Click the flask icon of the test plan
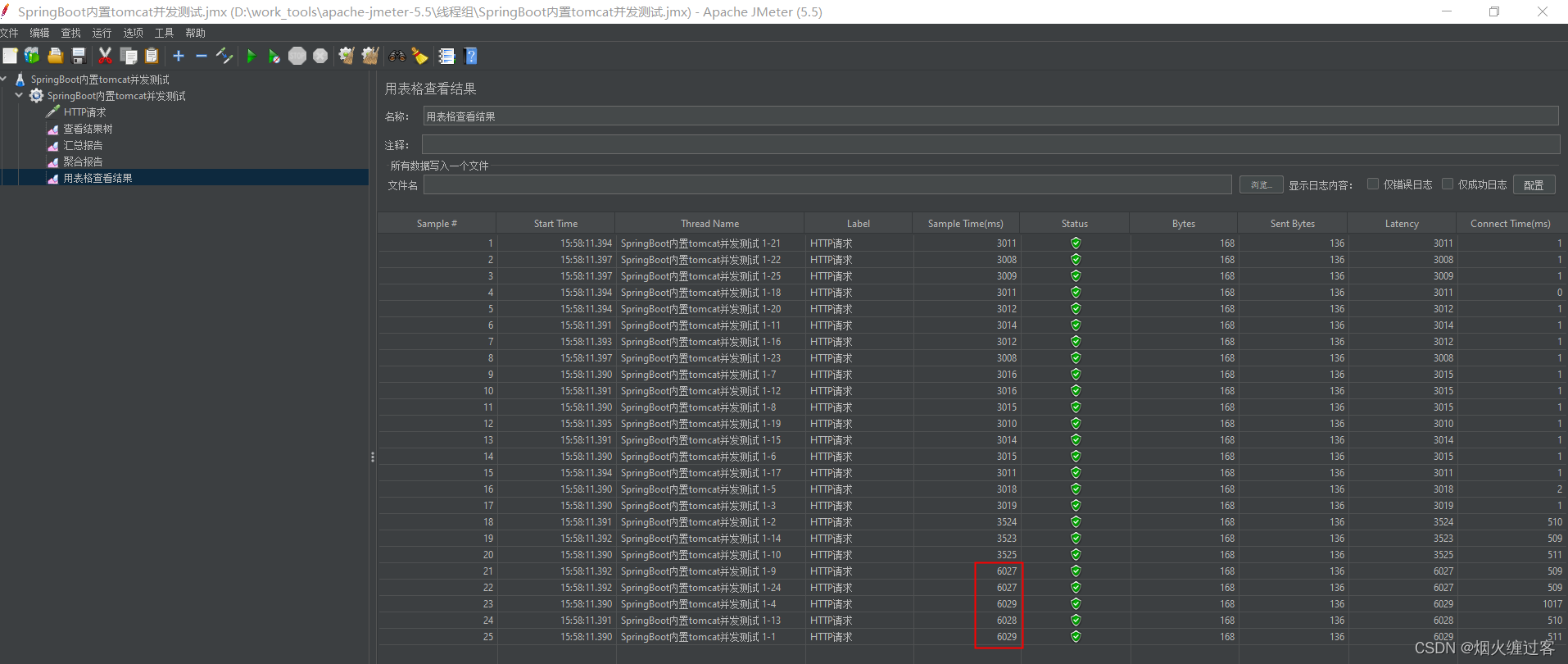Image resolution: width=1568 pixels, height=664 pixels. coord(20,80)
